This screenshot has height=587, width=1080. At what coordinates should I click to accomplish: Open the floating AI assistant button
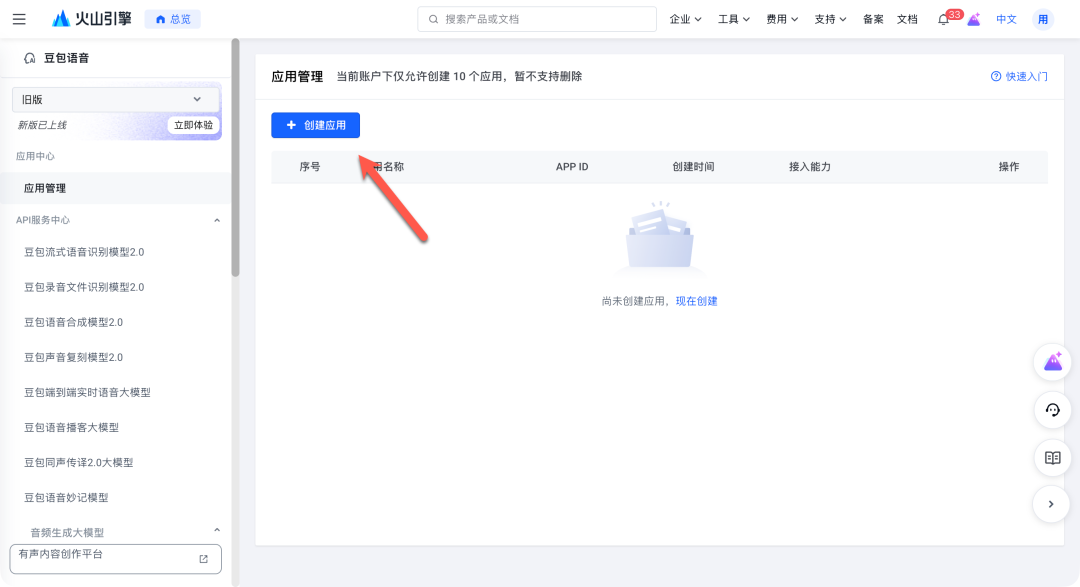pyautogui.click(x=1052, y=362)
